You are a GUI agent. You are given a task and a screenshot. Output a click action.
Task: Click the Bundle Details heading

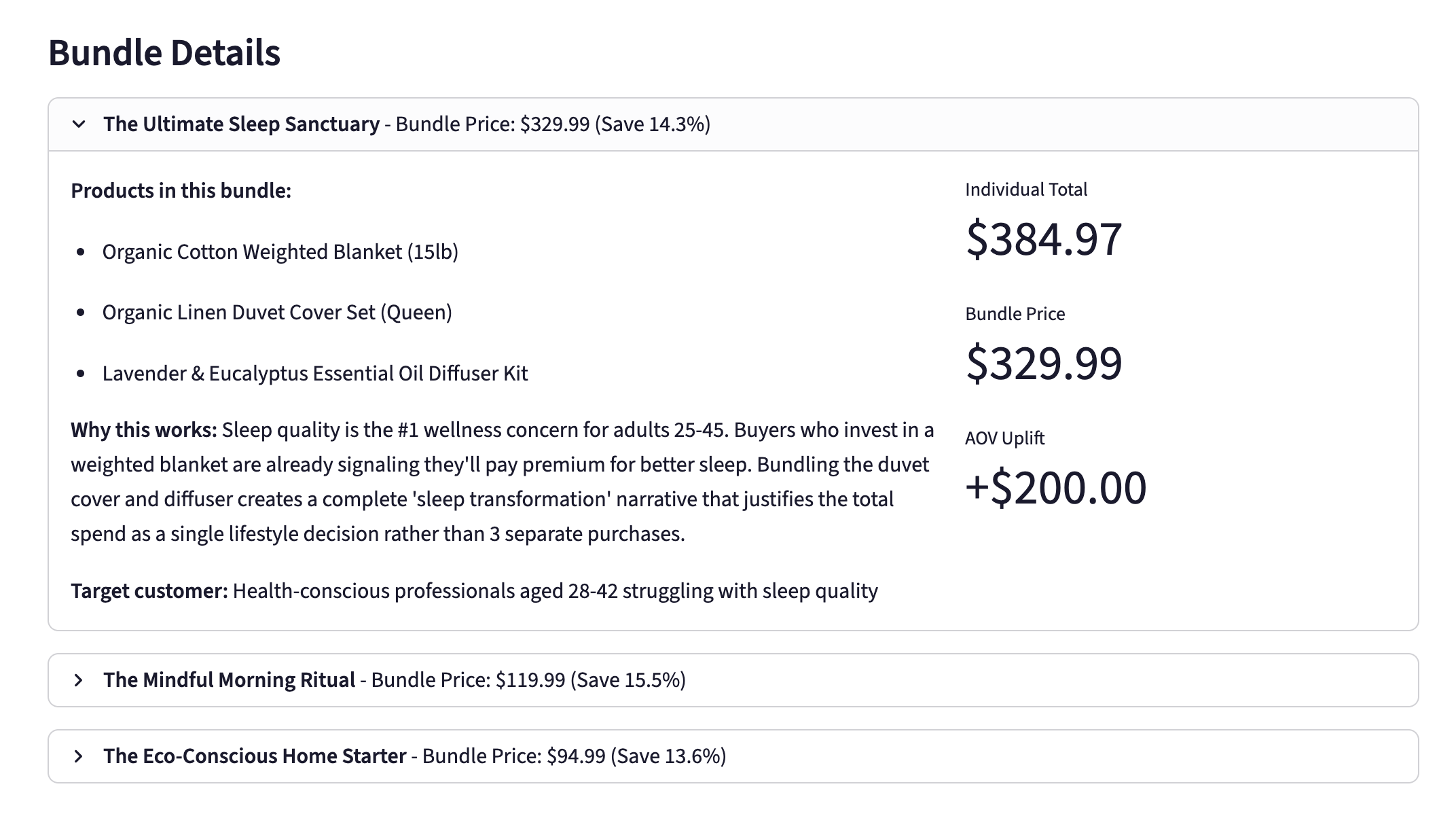point(164,53)
